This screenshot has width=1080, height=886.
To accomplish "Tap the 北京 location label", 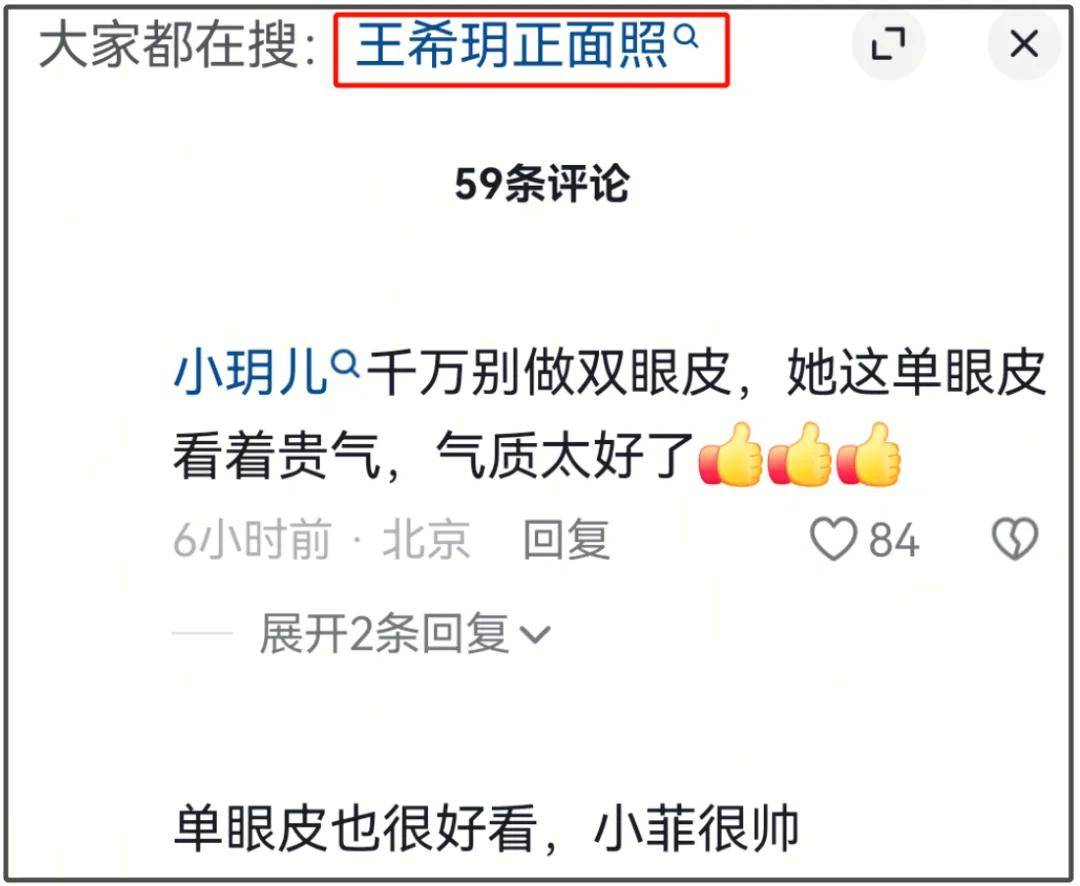I will click(x=426, y=539).
